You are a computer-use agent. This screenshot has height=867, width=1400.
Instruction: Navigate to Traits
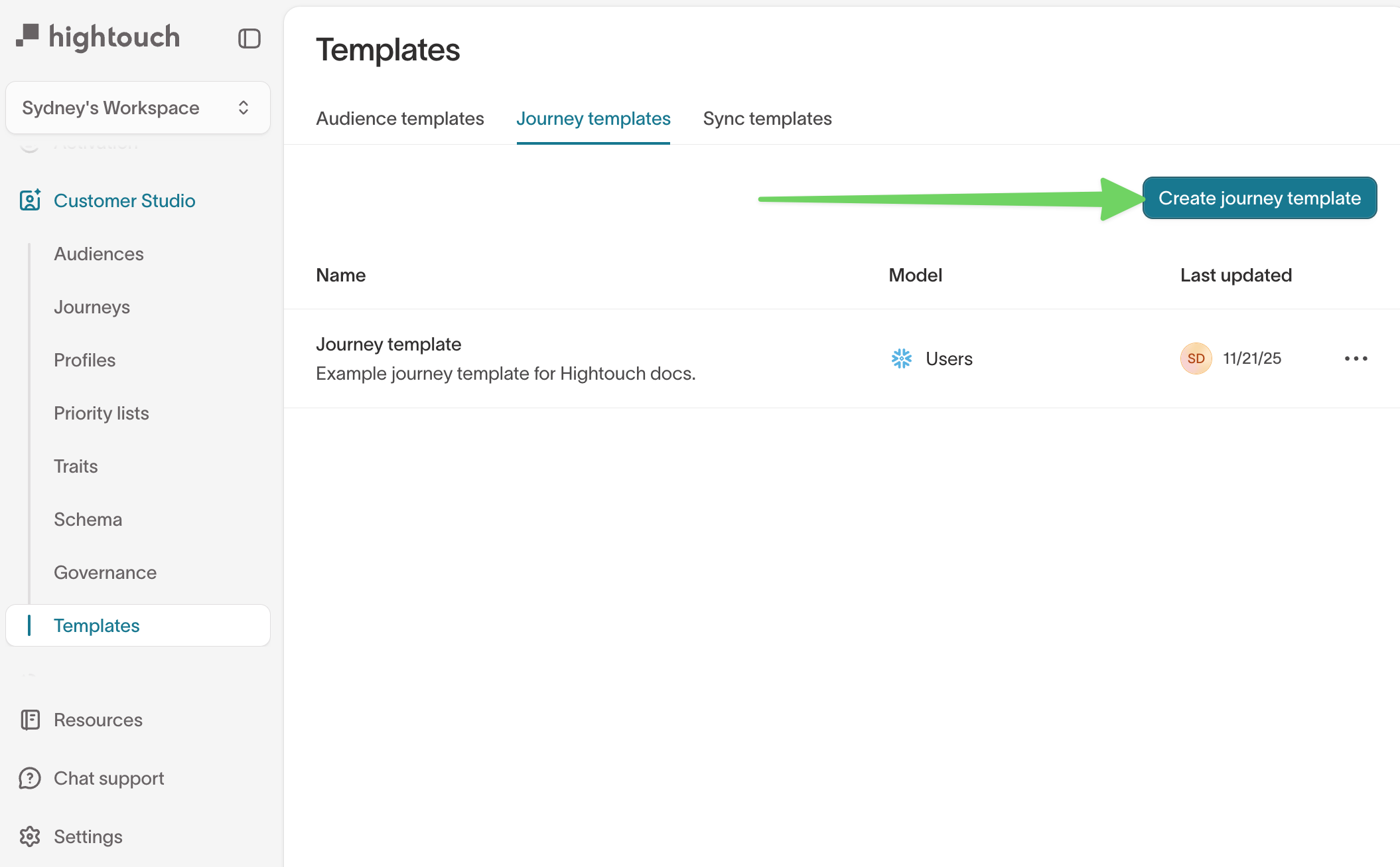(x=76, y=466)
